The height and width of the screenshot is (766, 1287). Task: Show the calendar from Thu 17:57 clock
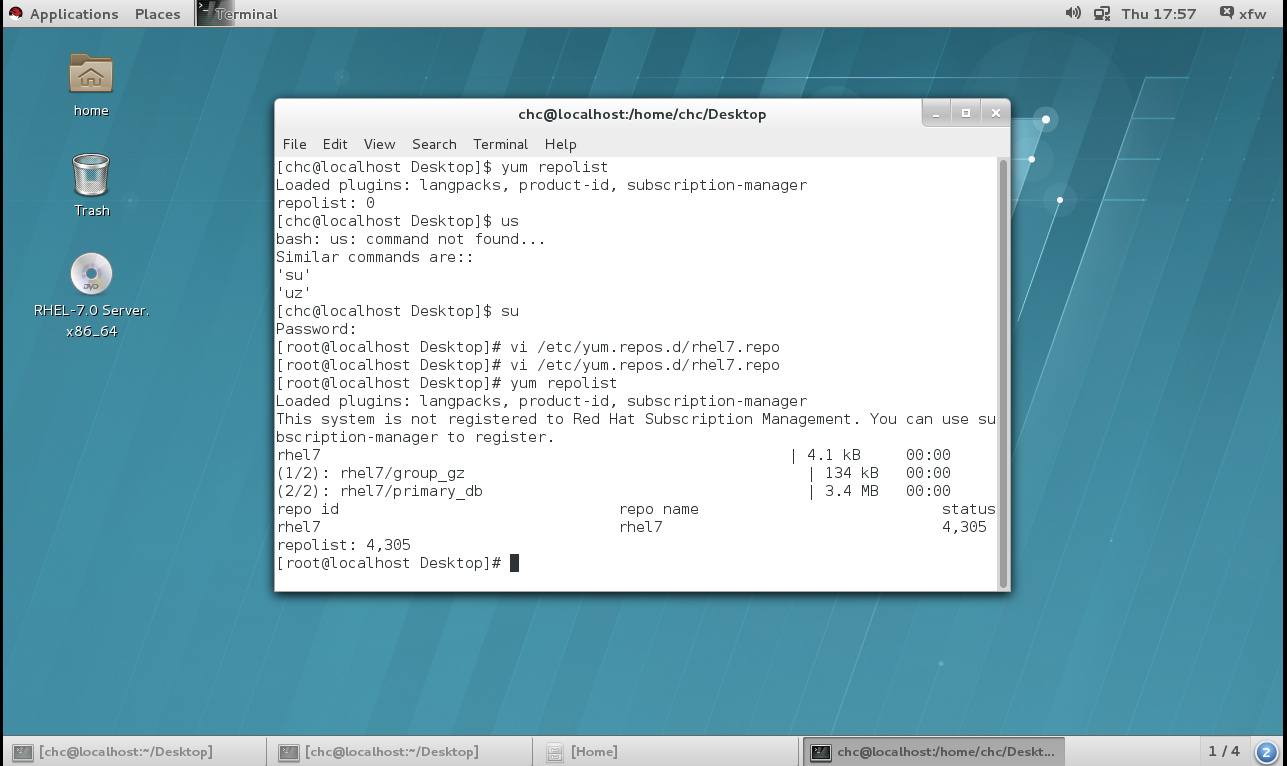pos(1159,14)
